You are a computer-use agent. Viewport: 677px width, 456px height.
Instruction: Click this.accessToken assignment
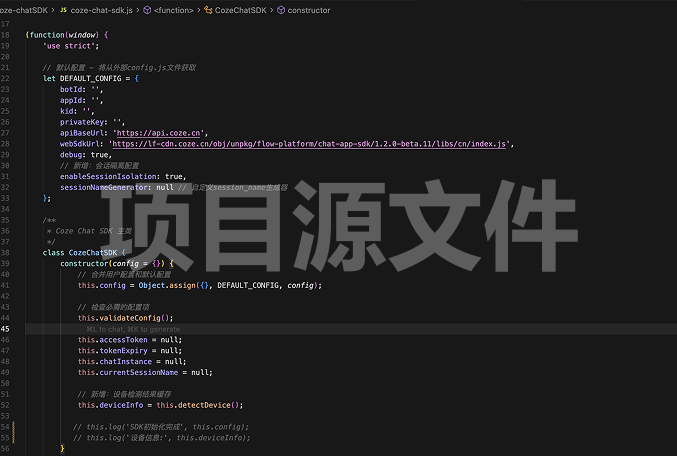130,340
